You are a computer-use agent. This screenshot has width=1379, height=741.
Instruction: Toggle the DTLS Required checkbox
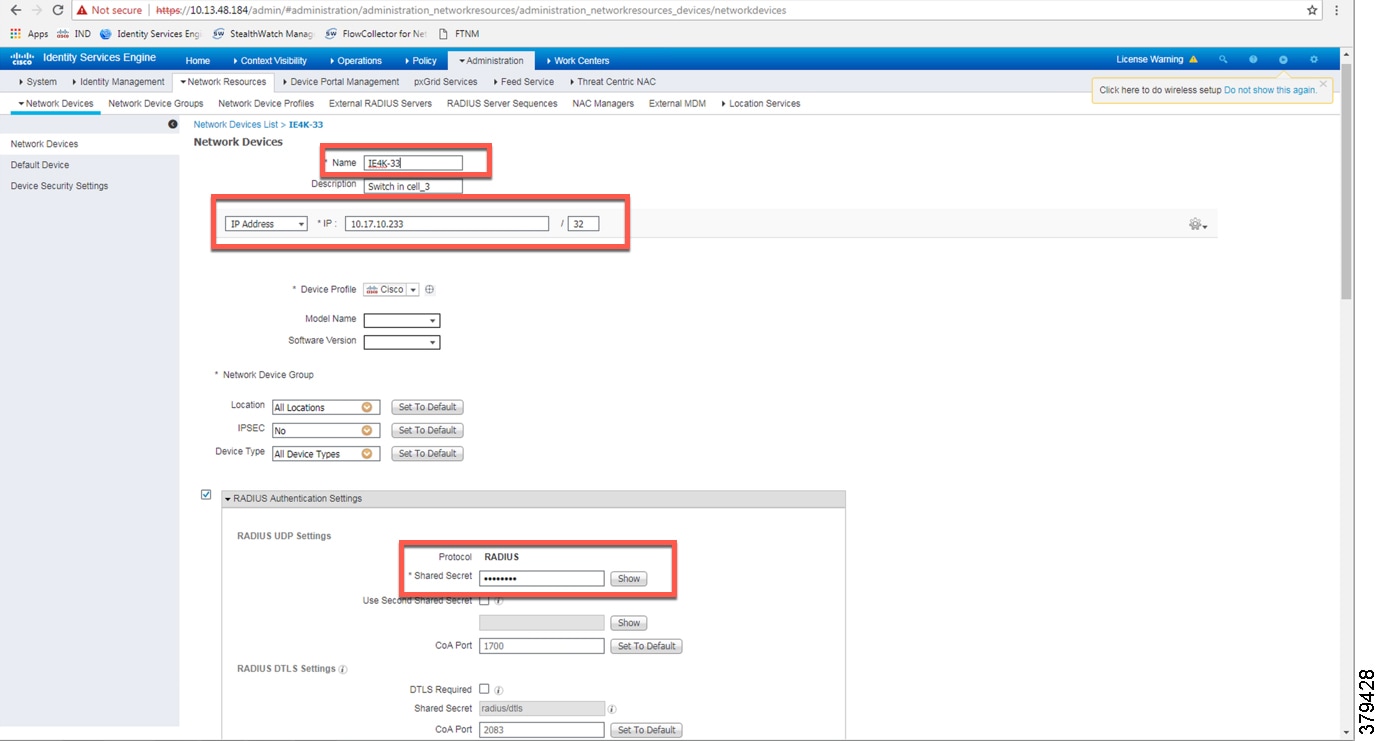coord(484,689)
